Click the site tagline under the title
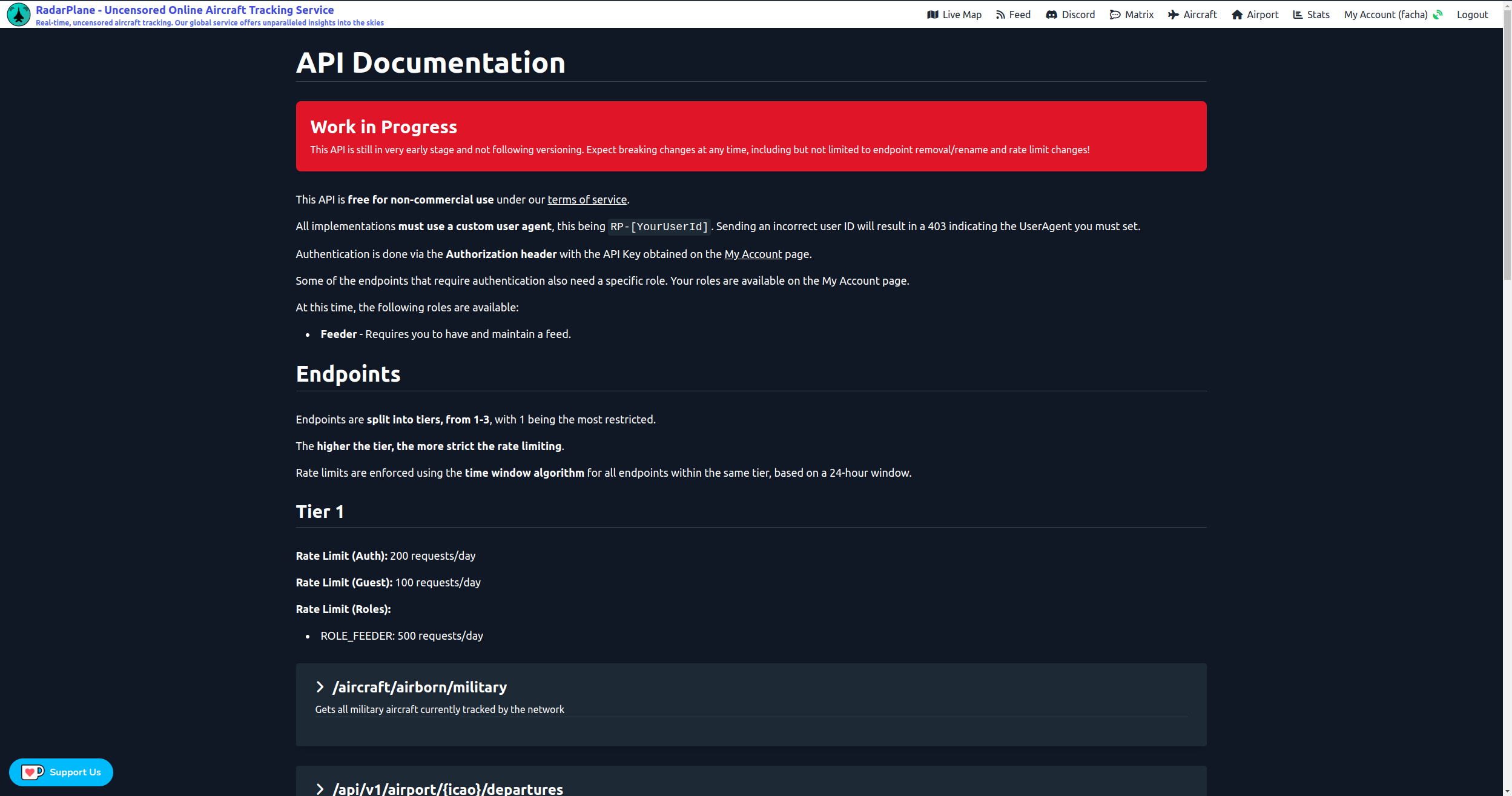1512x796 pixels. pyautogui.click(x=210, y=22)
